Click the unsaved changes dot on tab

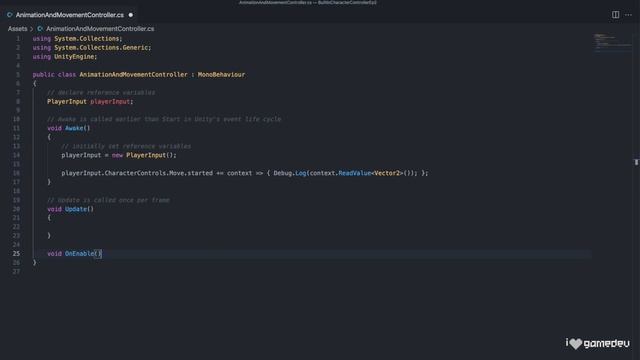pyautogui.click(x=131, y=15)
